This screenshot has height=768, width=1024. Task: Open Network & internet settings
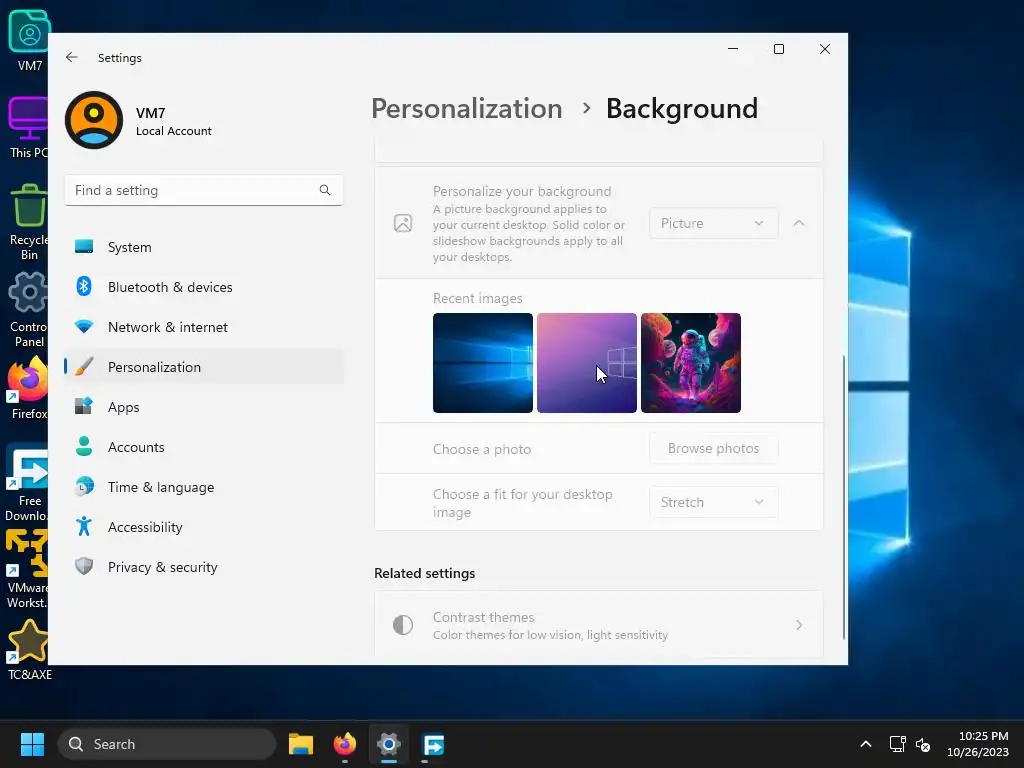tap(204, 327)
